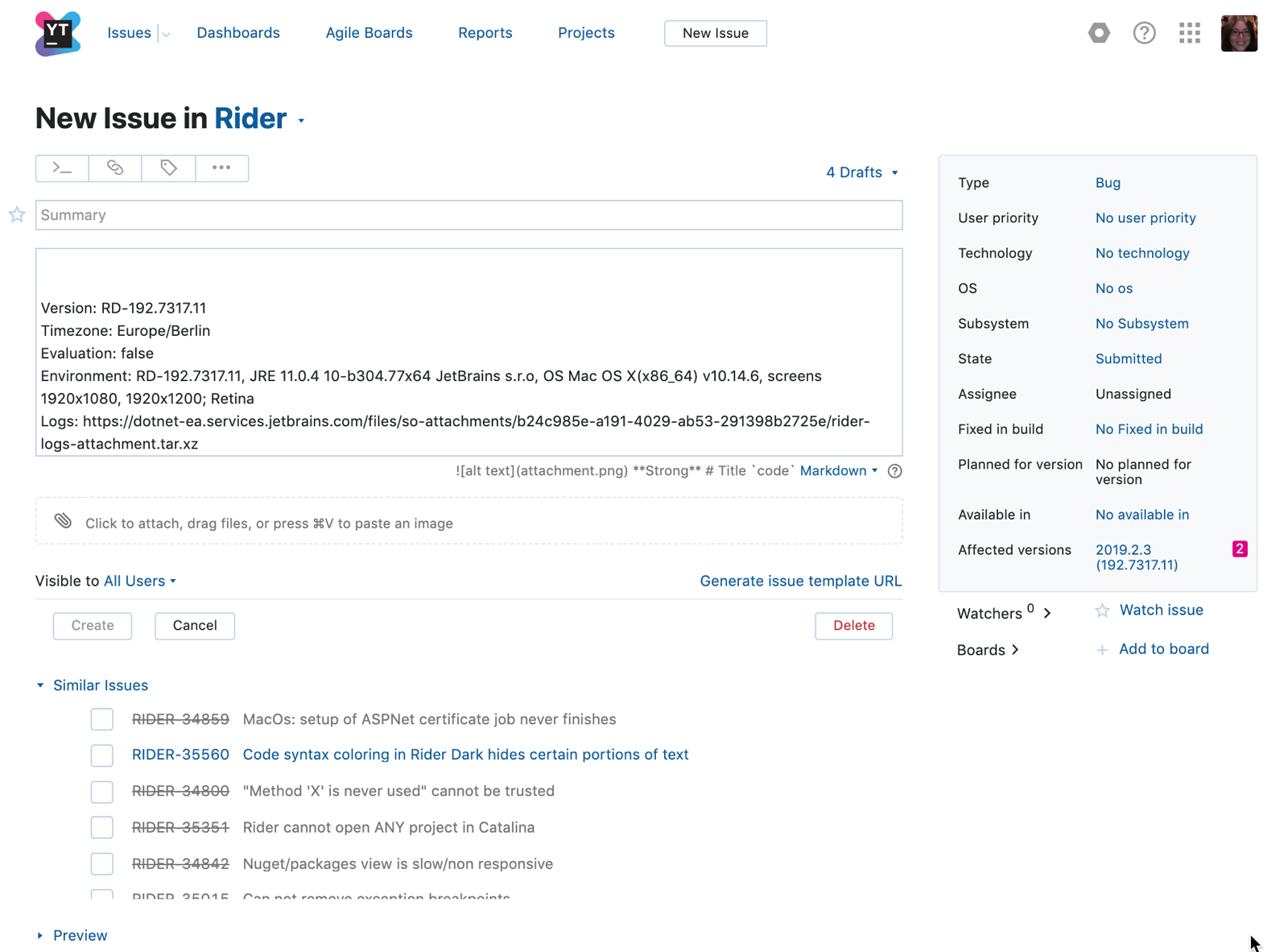Check the RIDER-34842 similar issue checkbox
1288x952 pixels.
coord(102,863)
